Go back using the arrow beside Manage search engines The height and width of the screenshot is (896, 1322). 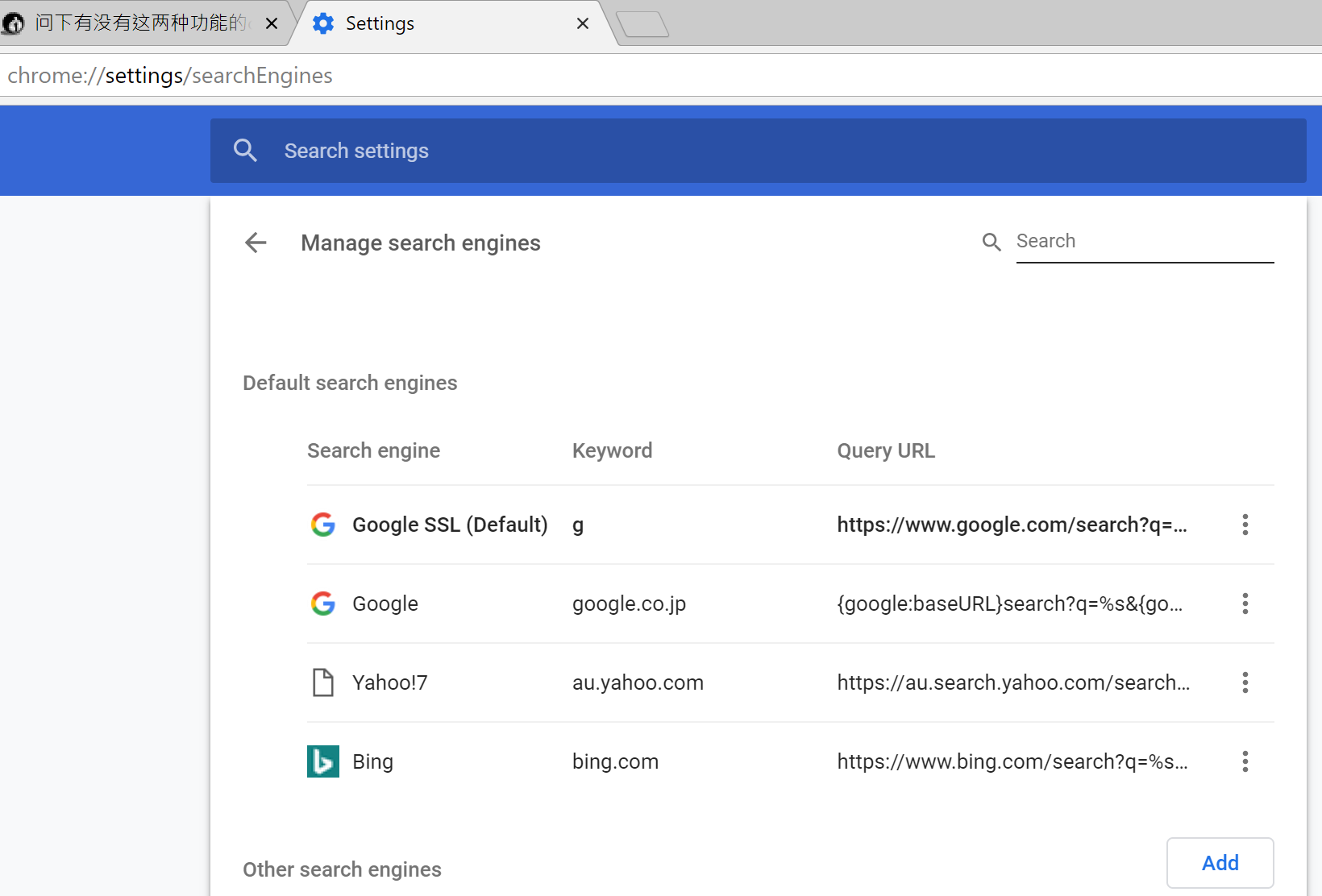coord(256,243)
